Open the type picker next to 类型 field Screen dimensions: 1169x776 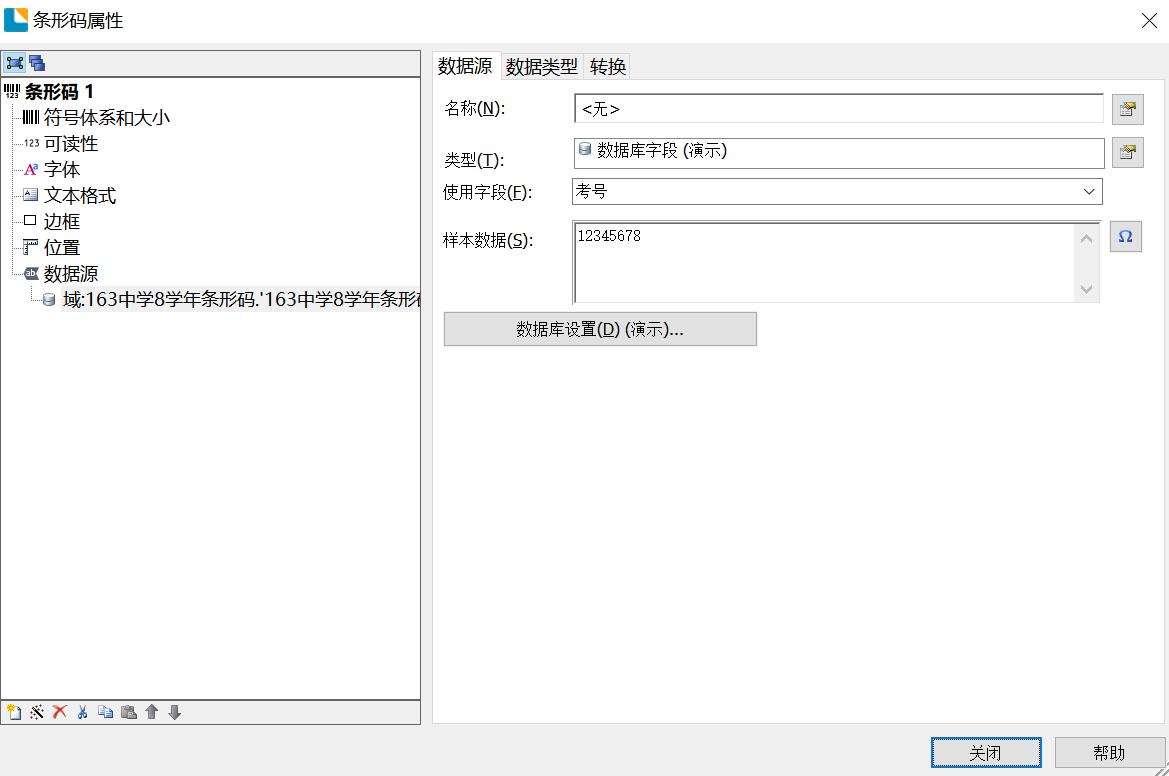[1127, 152]
